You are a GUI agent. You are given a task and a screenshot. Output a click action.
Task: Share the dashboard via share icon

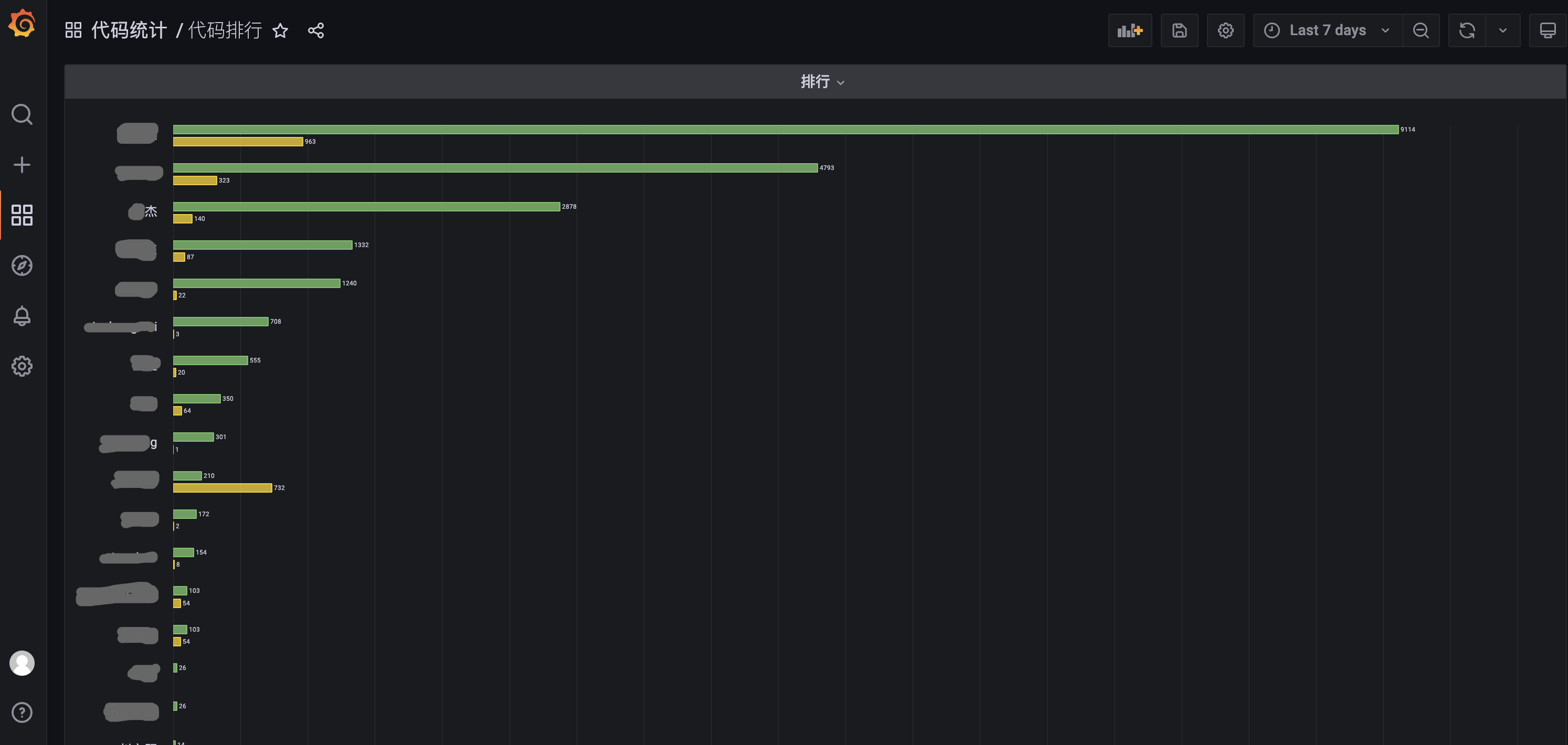click(x=316, y=30)
